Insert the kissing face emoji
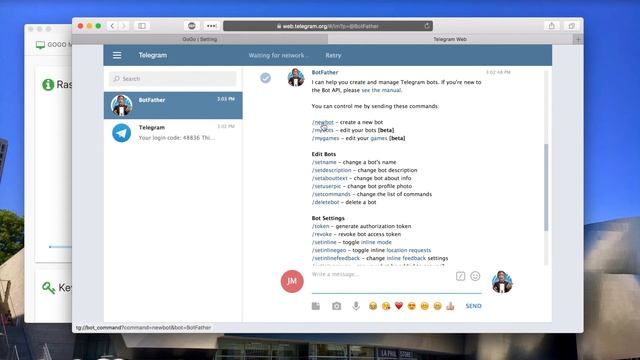 click(x=386, y=306)
